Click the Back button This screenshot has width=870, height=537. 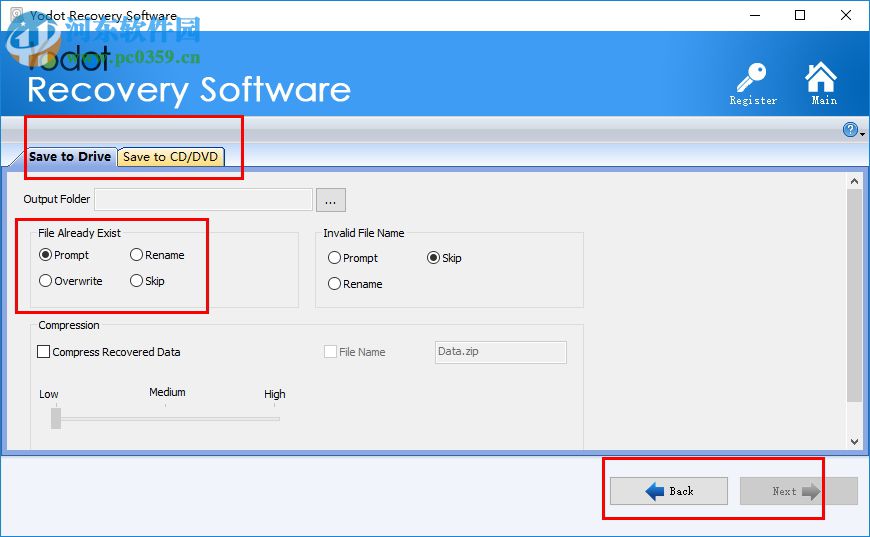coord(669,491)
